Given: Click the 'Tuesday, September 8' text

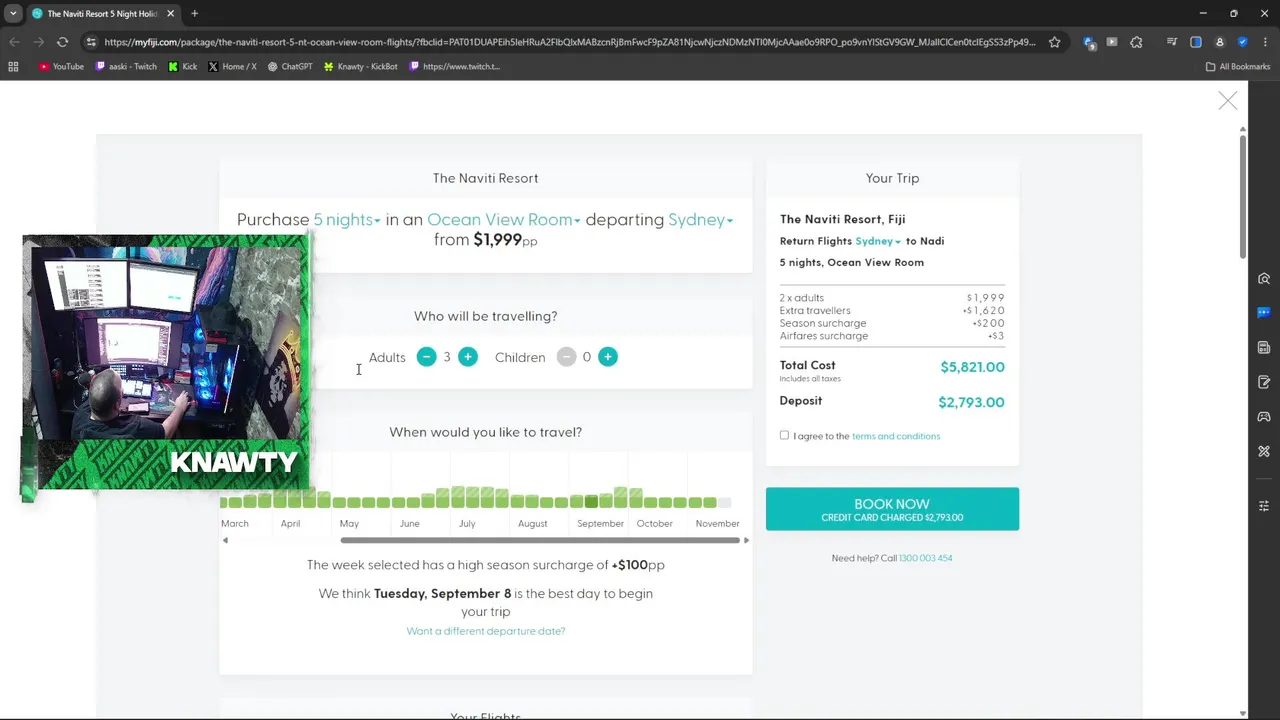Looking at the screenshot, I should click(442, 593).
